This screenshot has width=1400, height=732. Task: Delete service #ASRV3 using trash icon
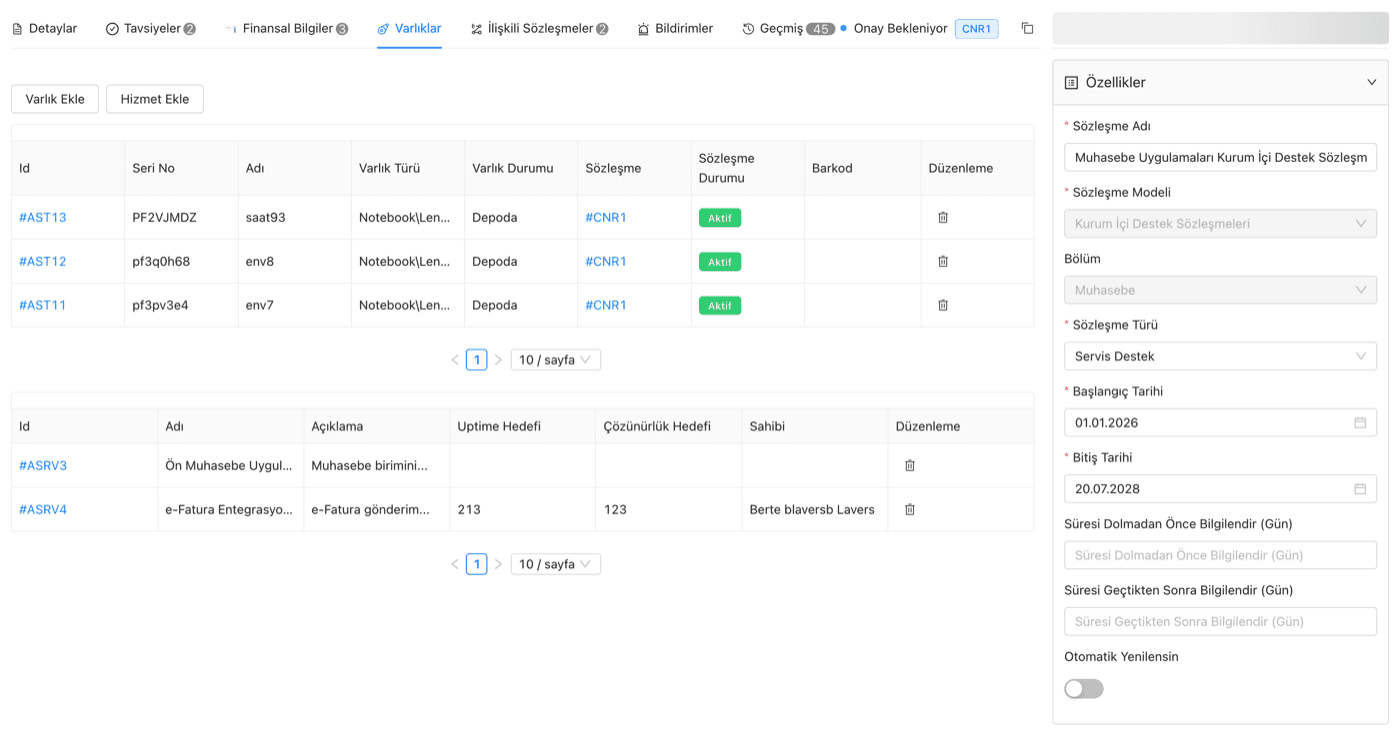click(x=910, y=465)
